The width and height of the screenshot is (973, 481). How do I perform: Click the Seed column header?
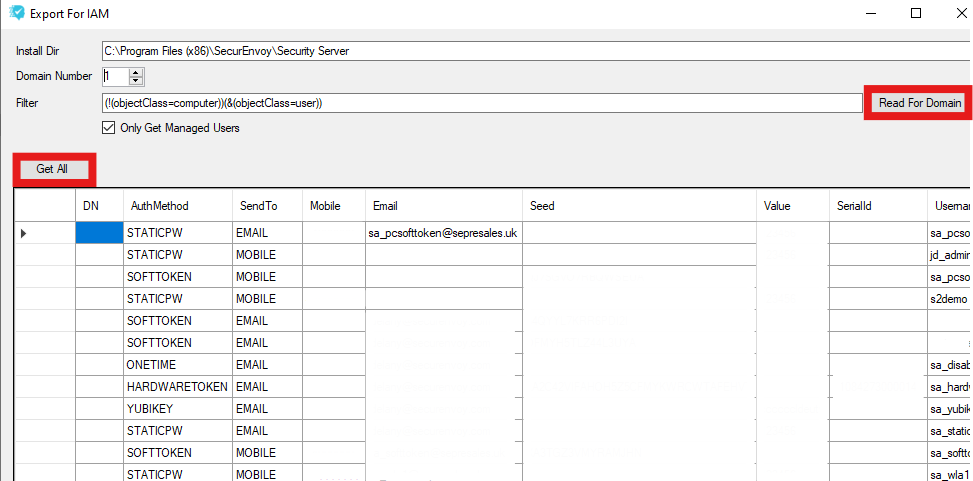(x=639, y=205)
